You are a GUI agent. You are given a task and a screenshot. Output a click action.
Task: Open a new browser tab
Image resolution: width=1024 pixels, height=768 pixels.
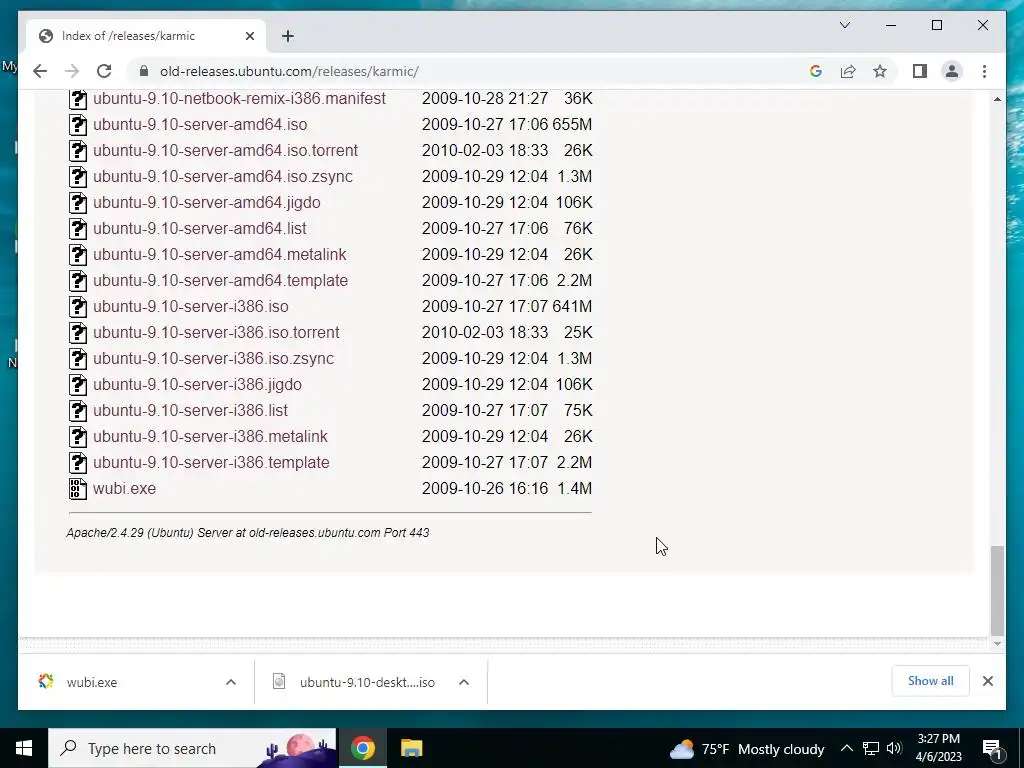click(x=287, y=36)
